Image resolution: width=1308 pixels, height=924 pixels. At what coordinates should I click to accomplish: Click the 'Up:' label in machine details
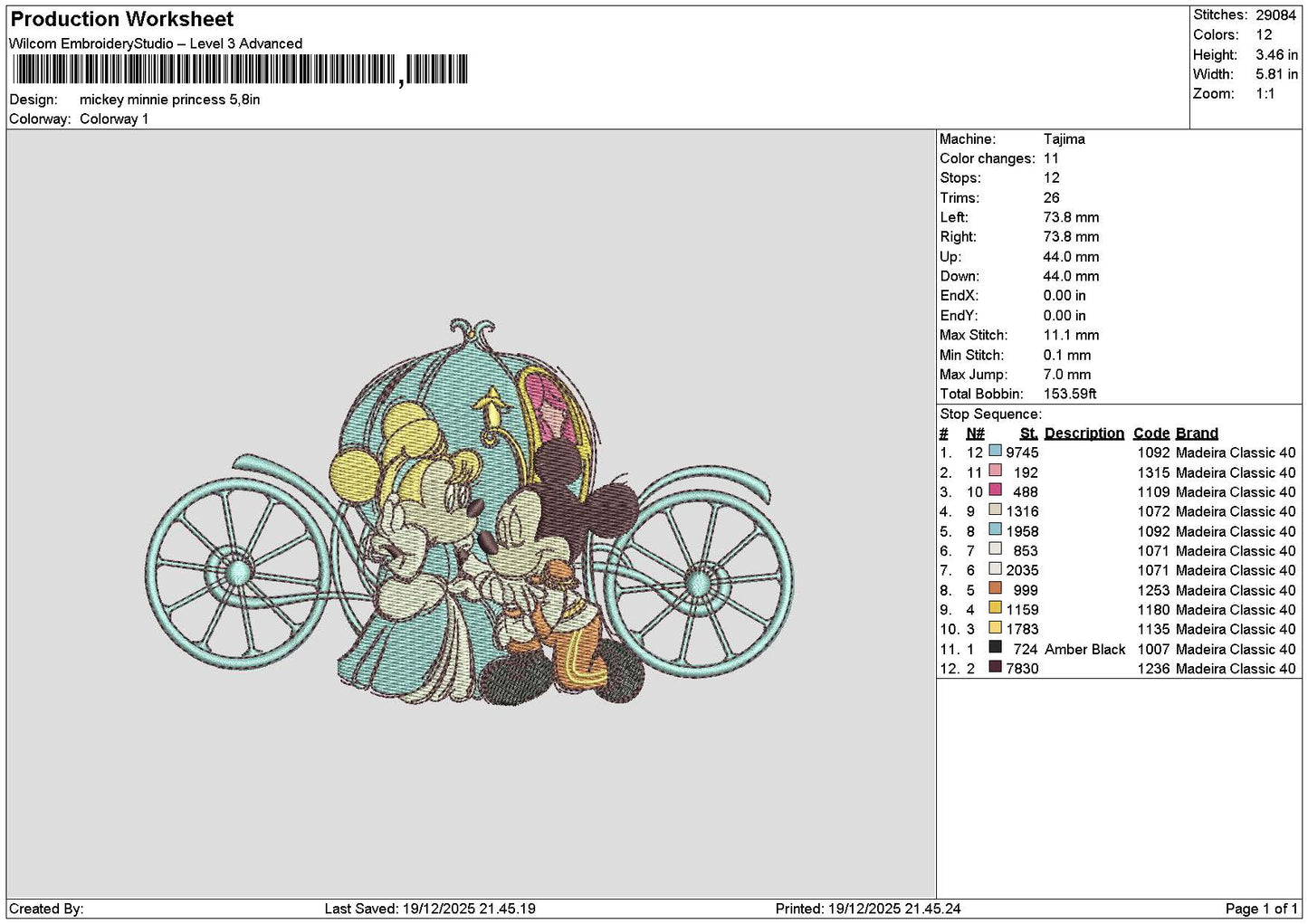pos(950,257)
